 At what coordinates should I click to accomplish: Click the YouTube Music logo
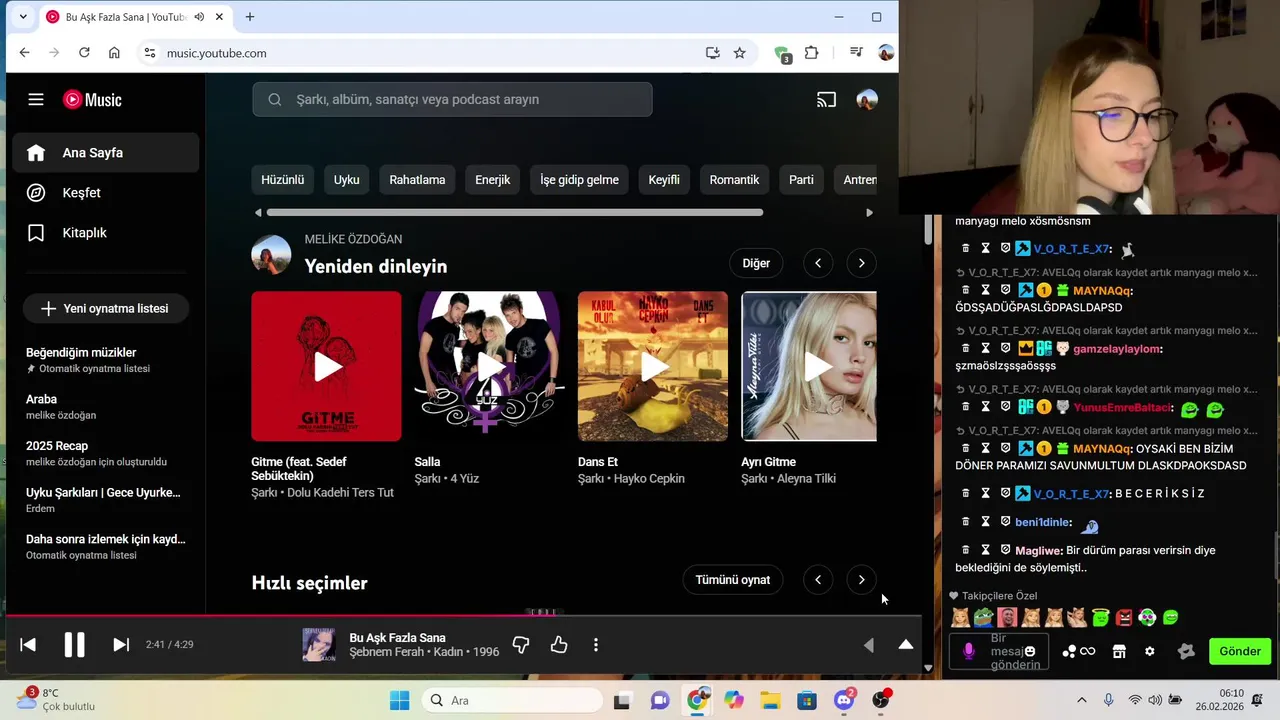click(x=93, y=99)
